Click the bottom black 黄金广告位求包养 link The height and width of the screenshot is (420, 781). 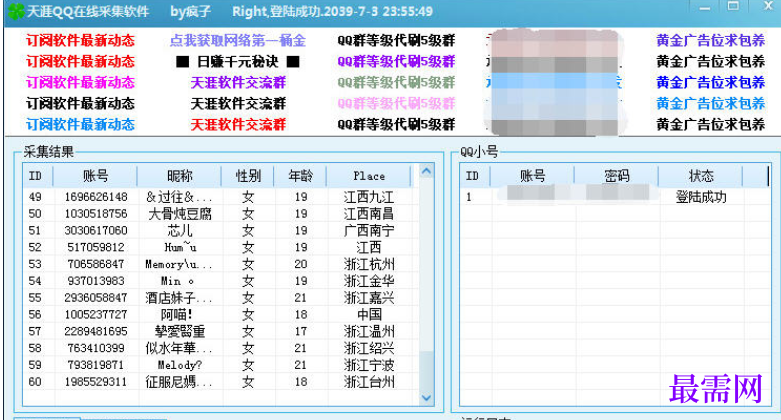pos(710,124)
